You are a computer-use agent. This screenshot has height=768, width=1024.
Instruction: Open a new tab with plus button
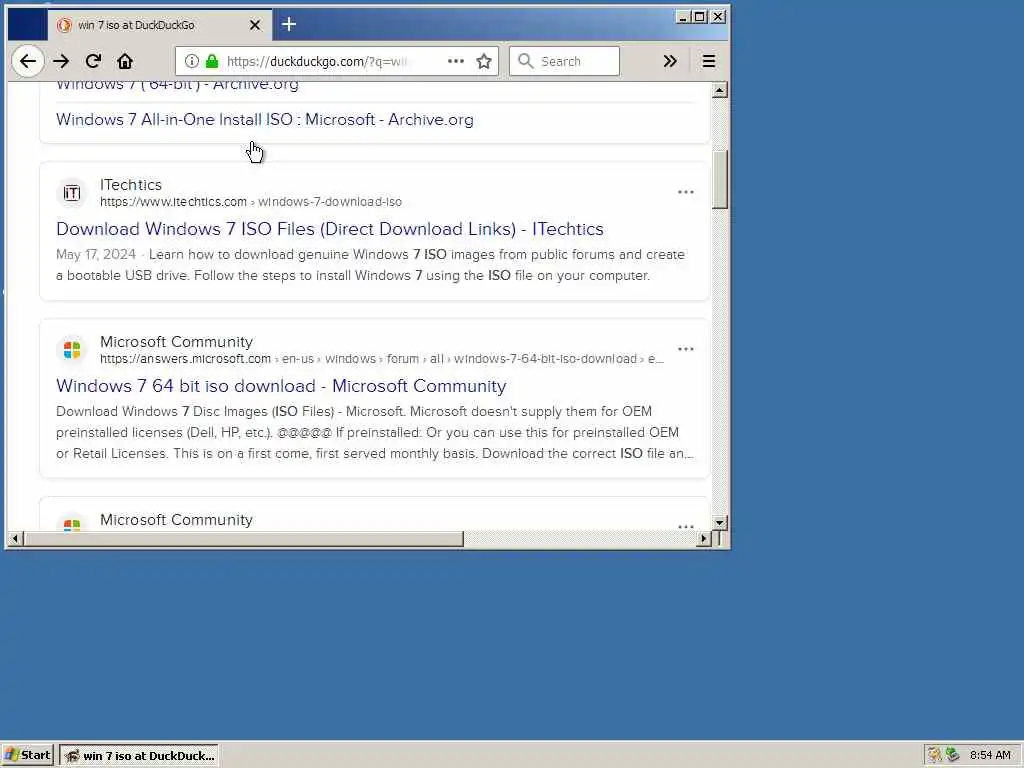[289, 25]
